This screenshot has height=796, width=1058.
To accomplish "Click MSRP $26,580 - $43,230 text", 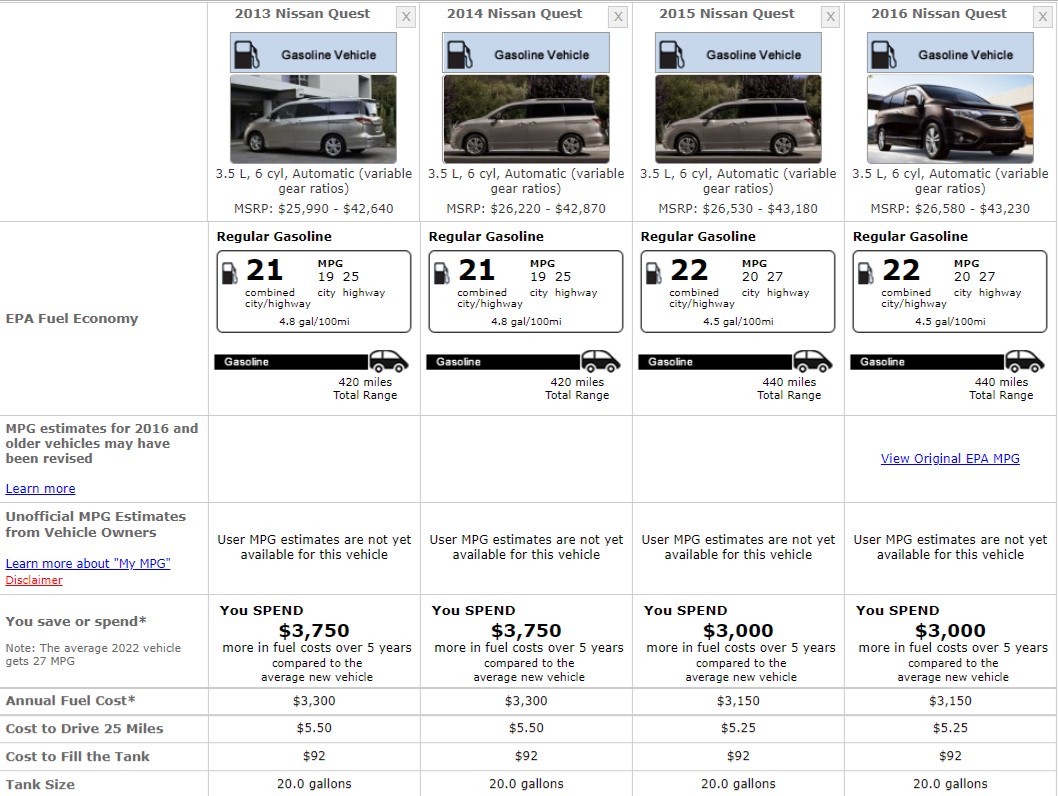I will coord(950,208).
